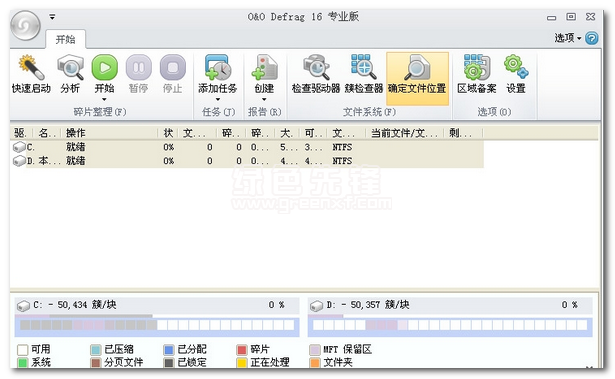Switch to the Start ribbon tab (开始)
This screenshot has height=379, width=615.
66,39
